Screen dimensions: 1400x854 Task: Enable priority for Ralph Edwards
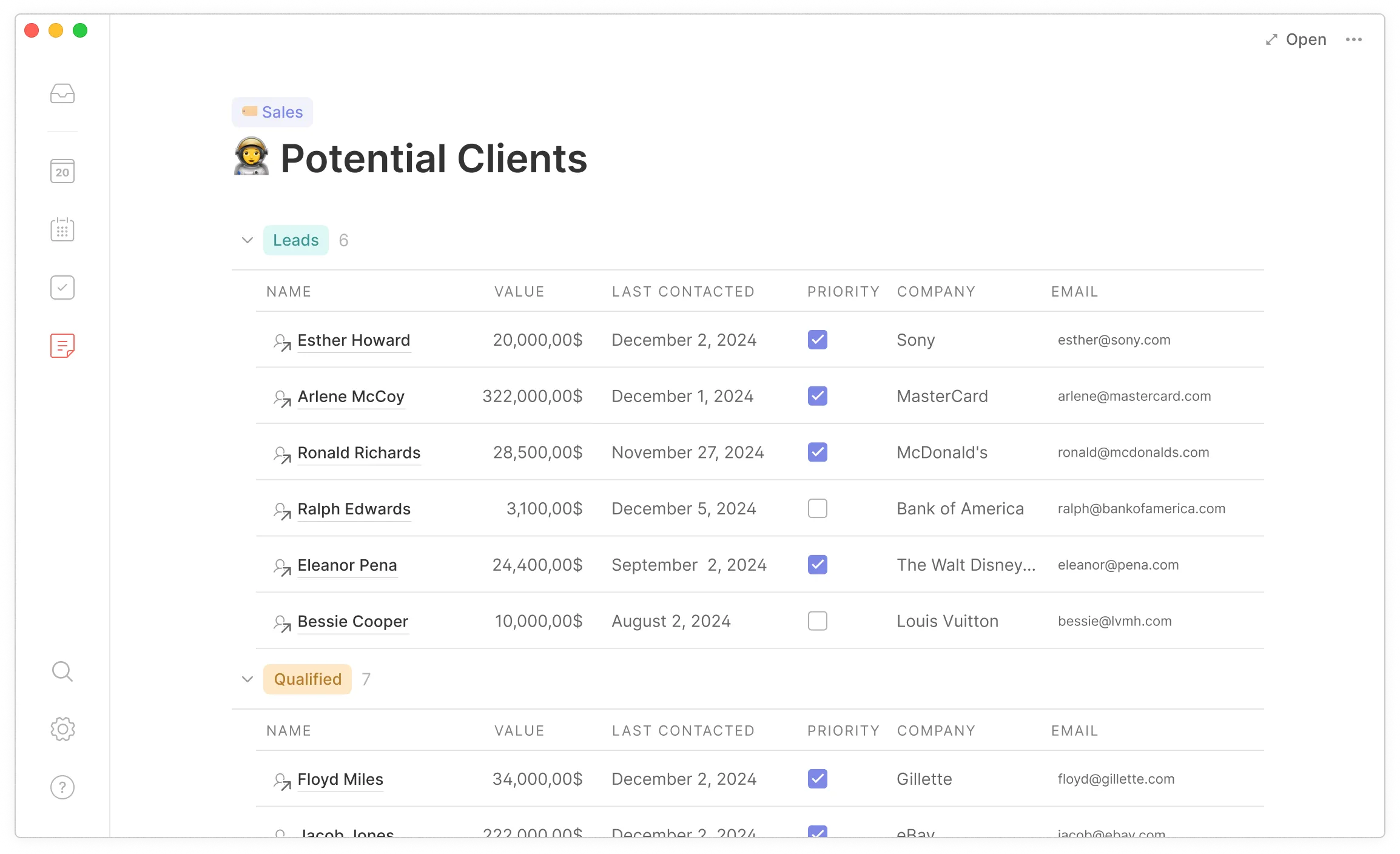pos(817,508)
